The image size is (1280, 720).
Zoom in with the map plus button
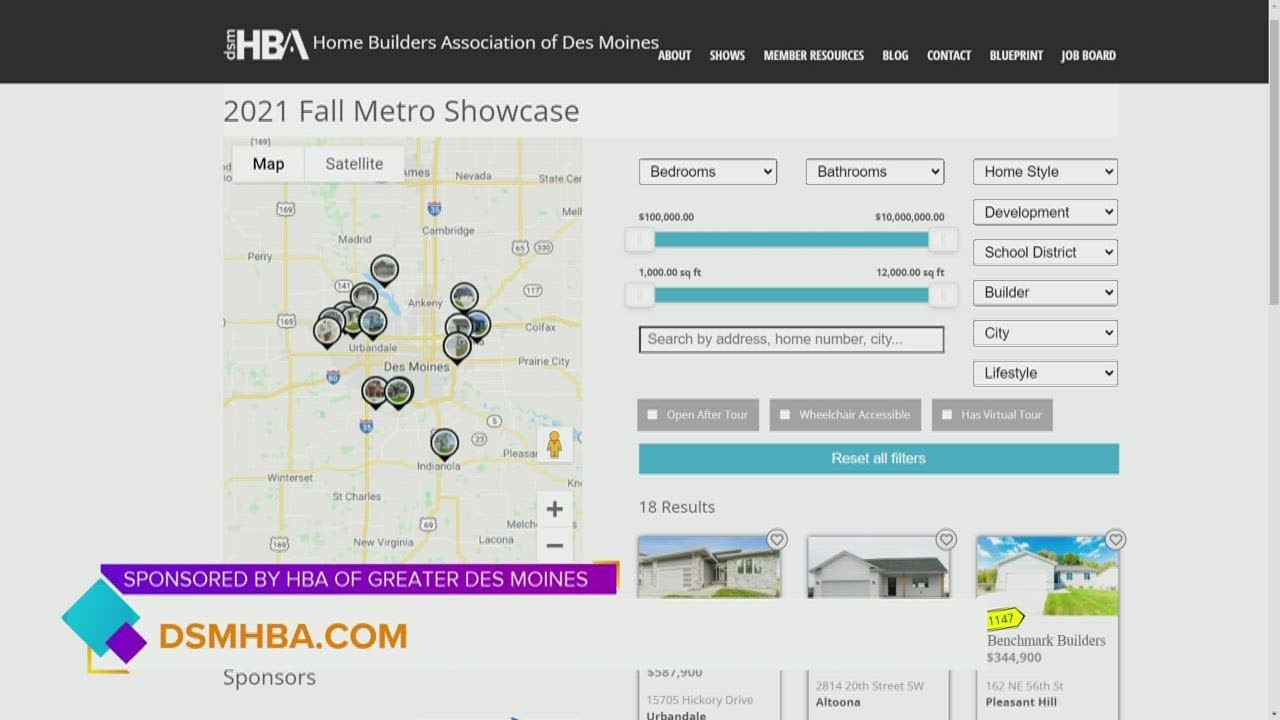pos(554,509)
